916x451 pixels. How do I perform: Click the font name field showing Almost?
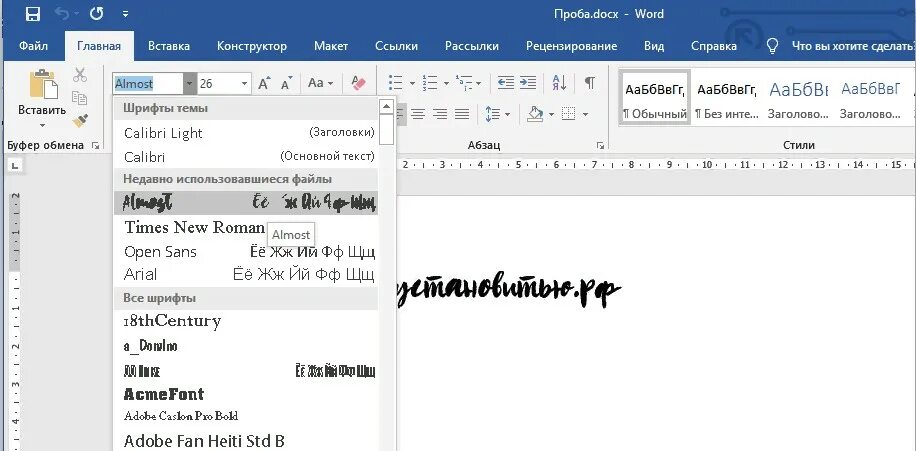pos(148,84)
